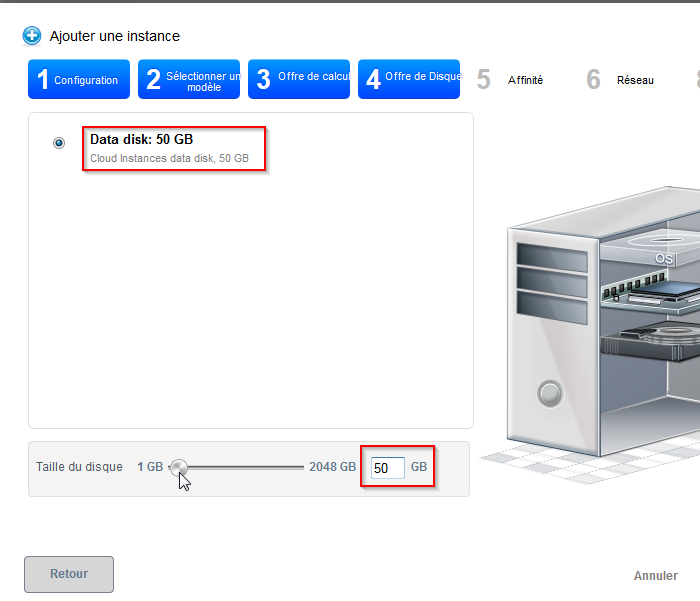Click the memory board inside the server case

(x=650, y=292)
